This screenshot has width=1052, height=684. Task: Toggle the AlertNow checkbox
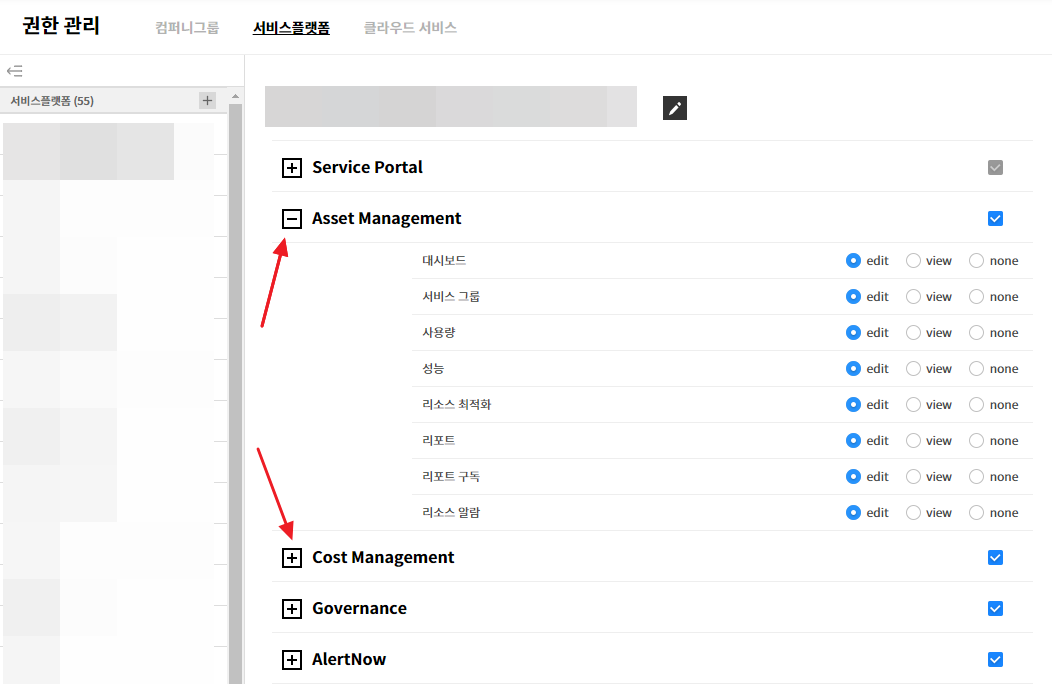point(995,660)
